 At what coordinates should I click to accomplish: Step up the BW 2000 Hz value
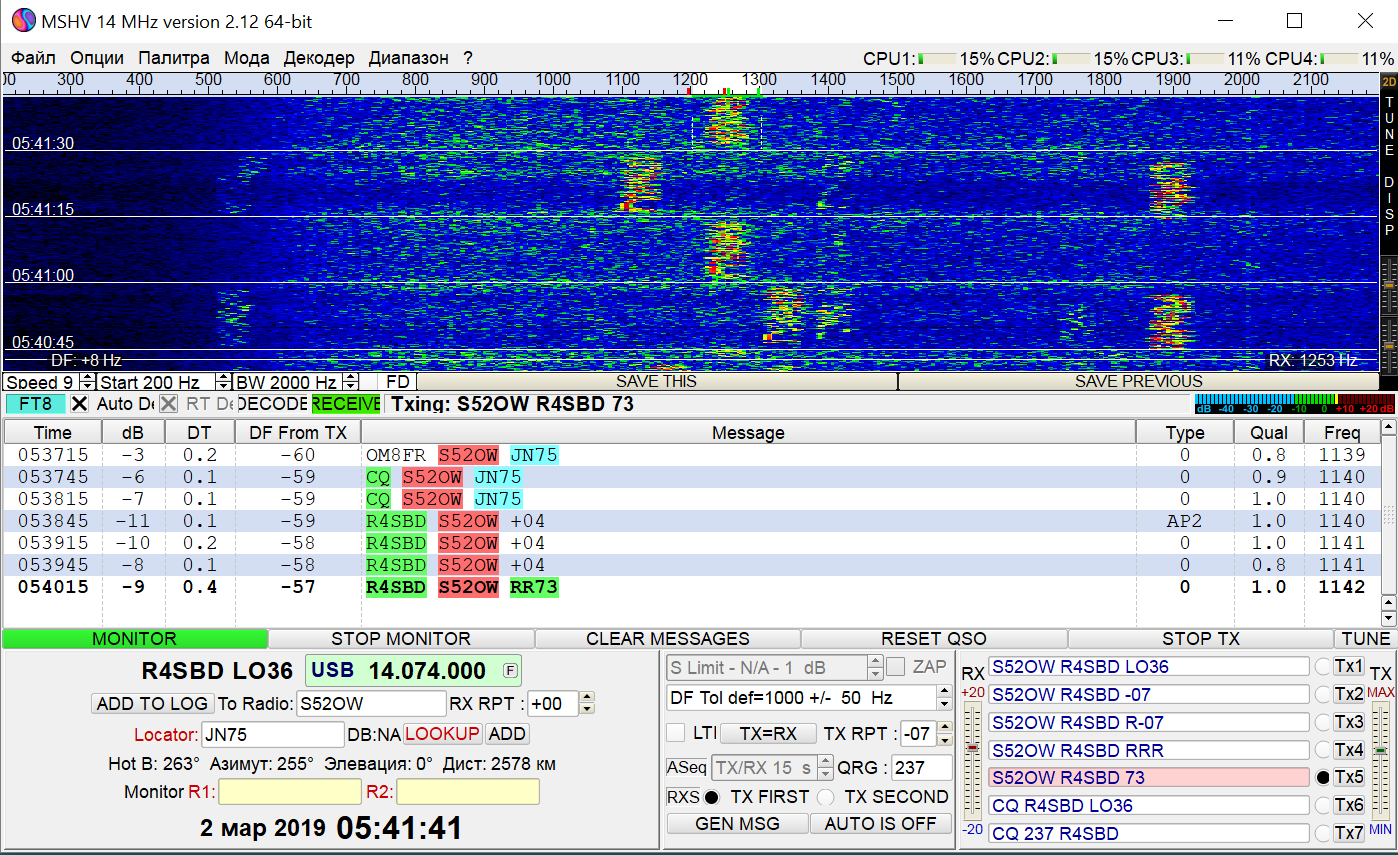click(350, 377)
